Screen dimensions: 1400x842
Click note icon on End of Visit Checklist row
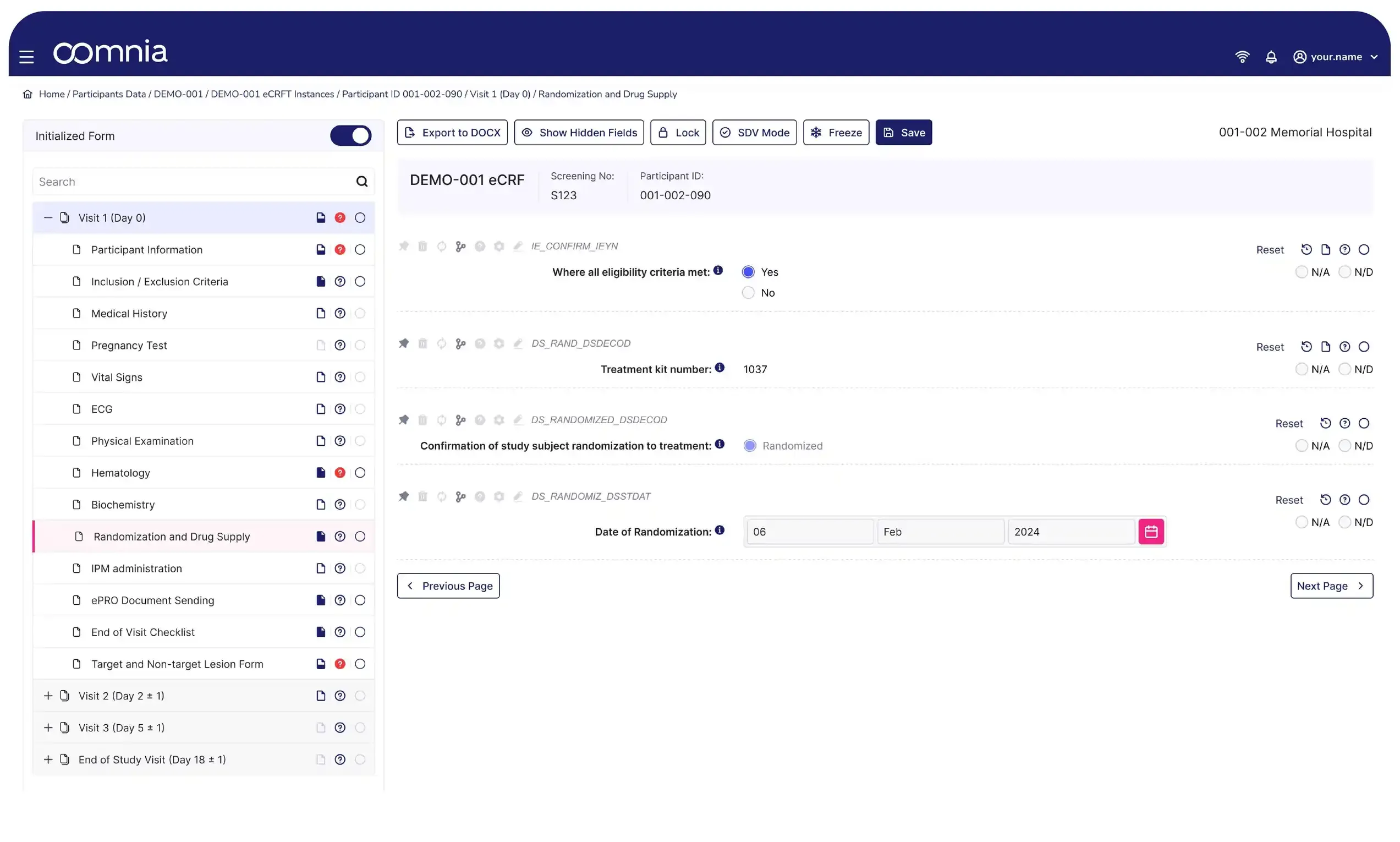click(320, 632)
